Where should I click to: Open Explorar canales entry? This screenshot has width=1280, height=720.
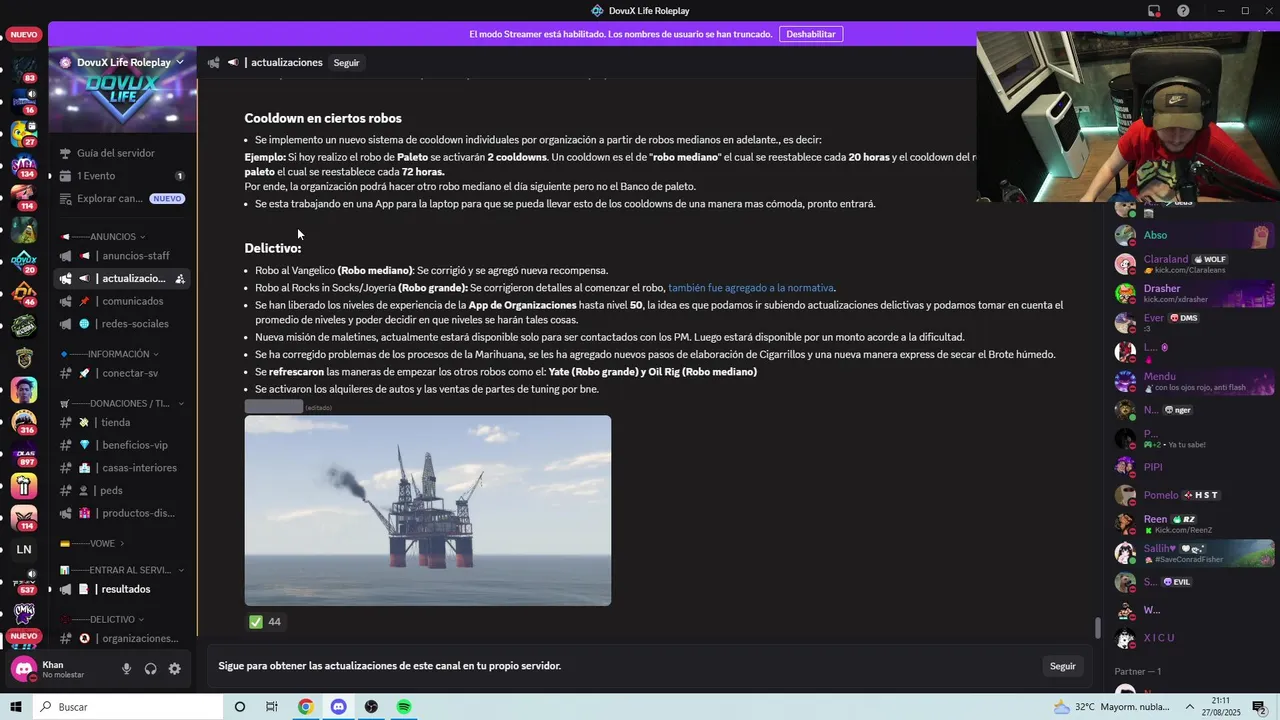(122, 198)
